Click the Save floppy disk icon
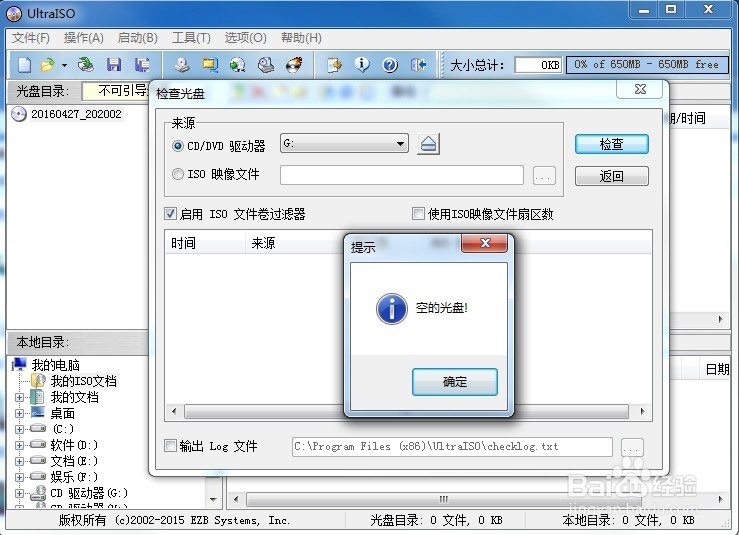739x535 pixels. coord(114,65)
